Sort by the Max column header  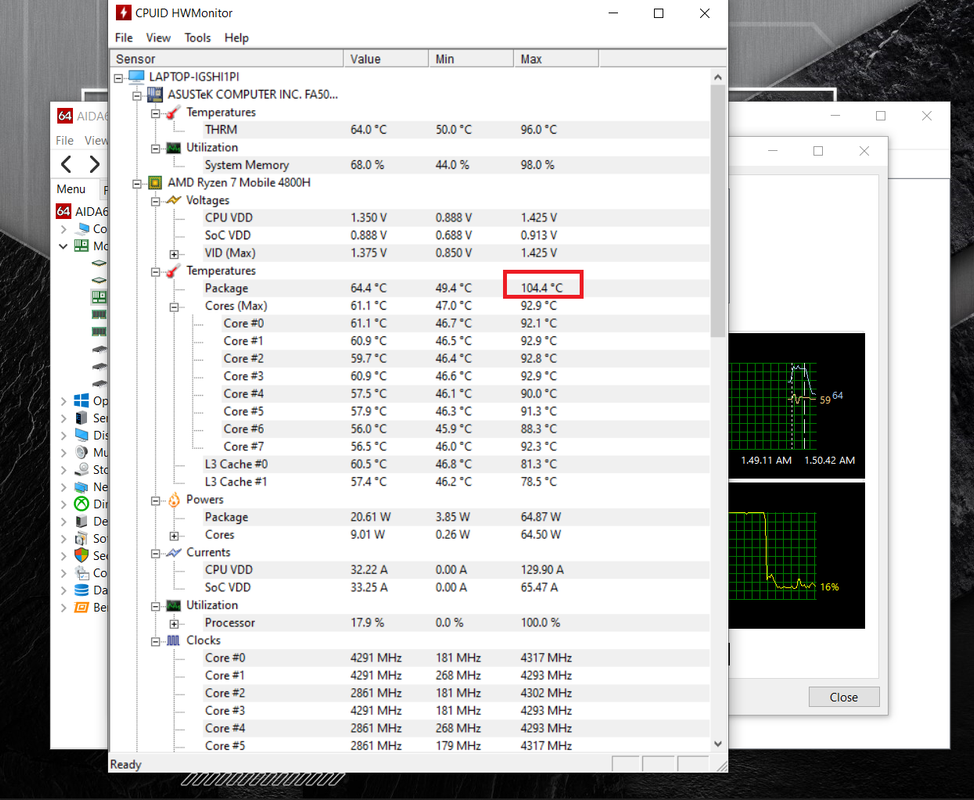[x=557, y=59]
